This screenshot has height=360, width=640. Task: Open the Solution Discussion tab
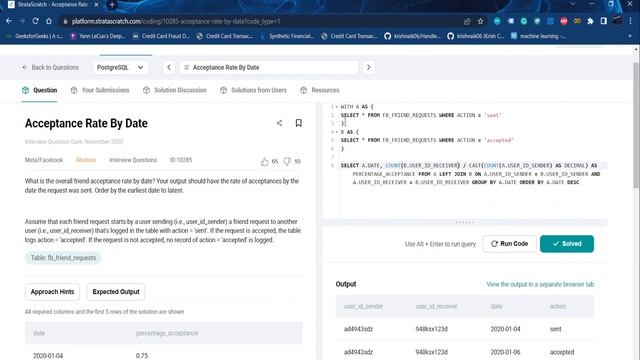(175, 90)
